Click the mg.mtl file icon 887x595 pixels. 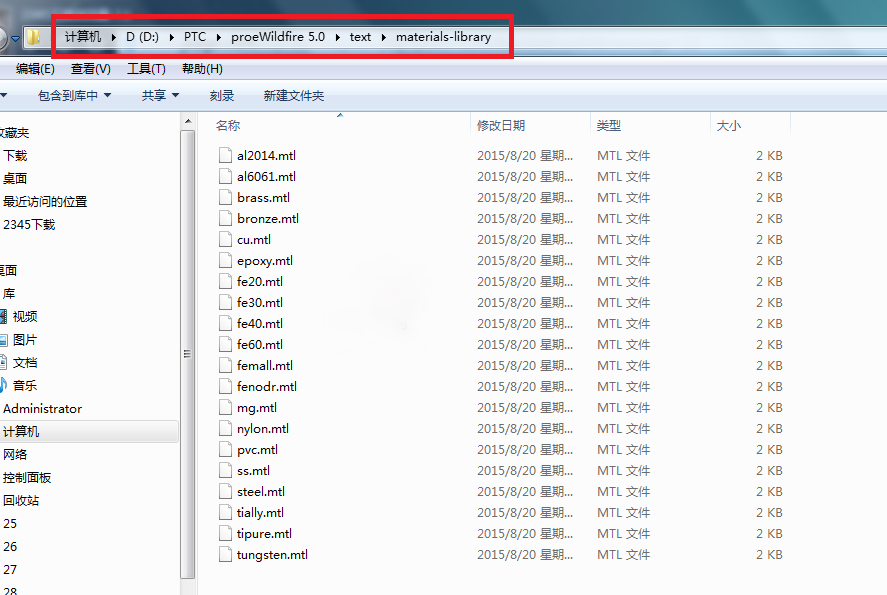225,407
